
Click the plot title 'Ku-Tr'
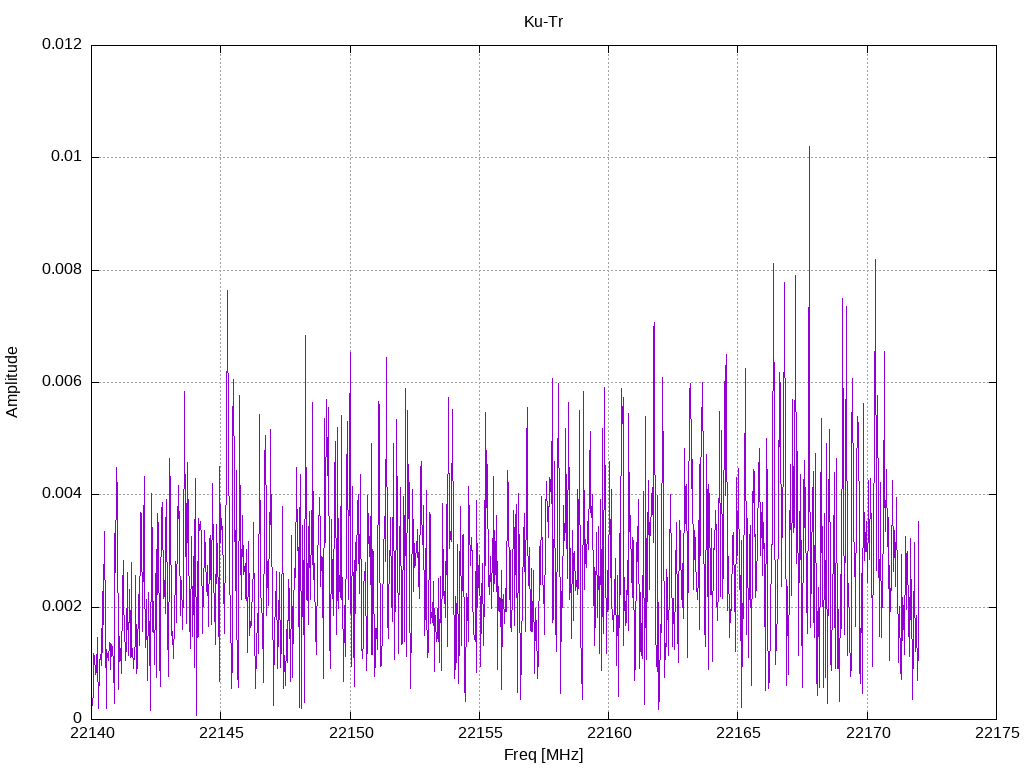pyautogui.click(x=543, y=22)
